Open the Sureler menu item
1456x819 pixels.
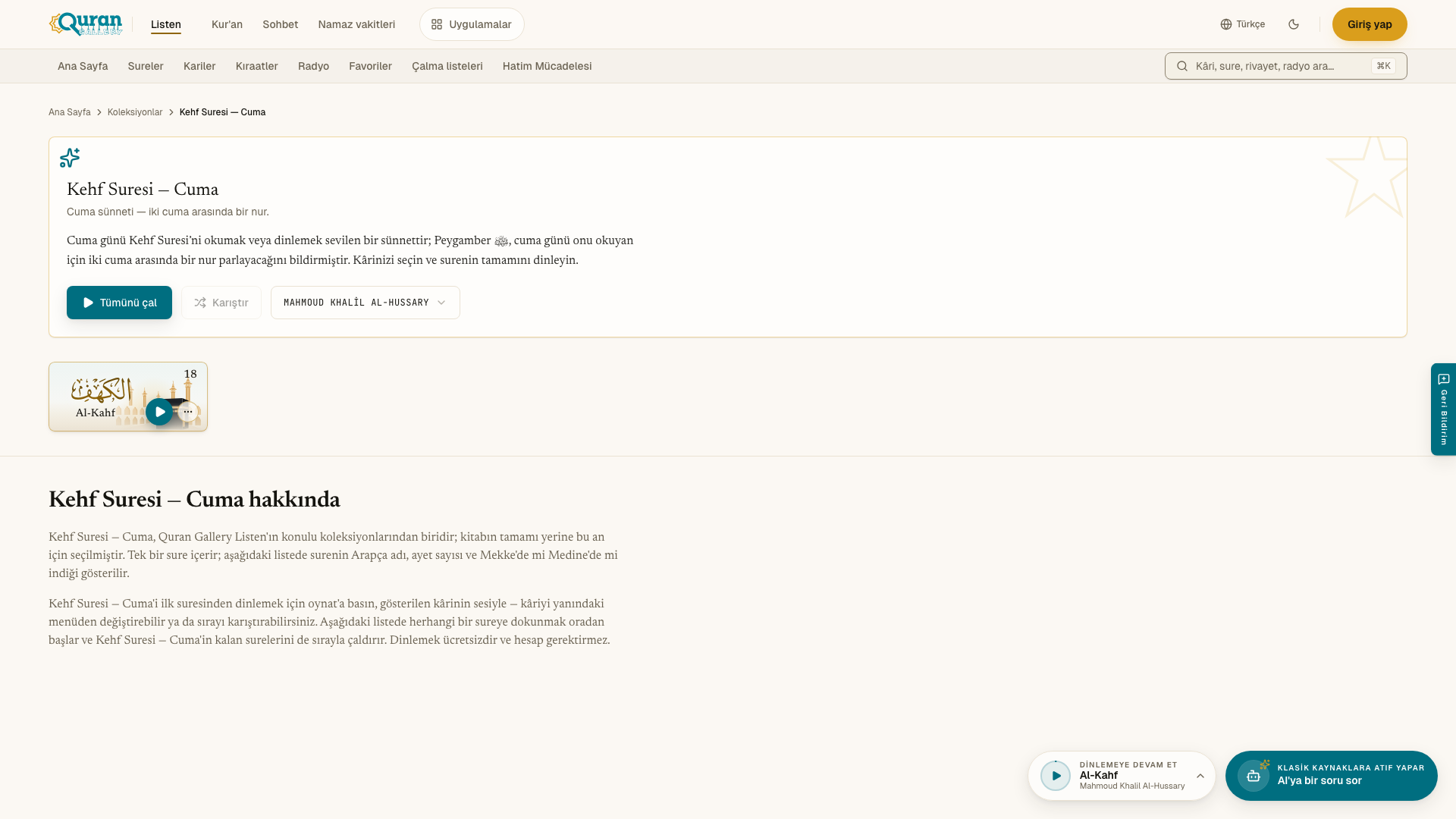click(x=146, y=66)
